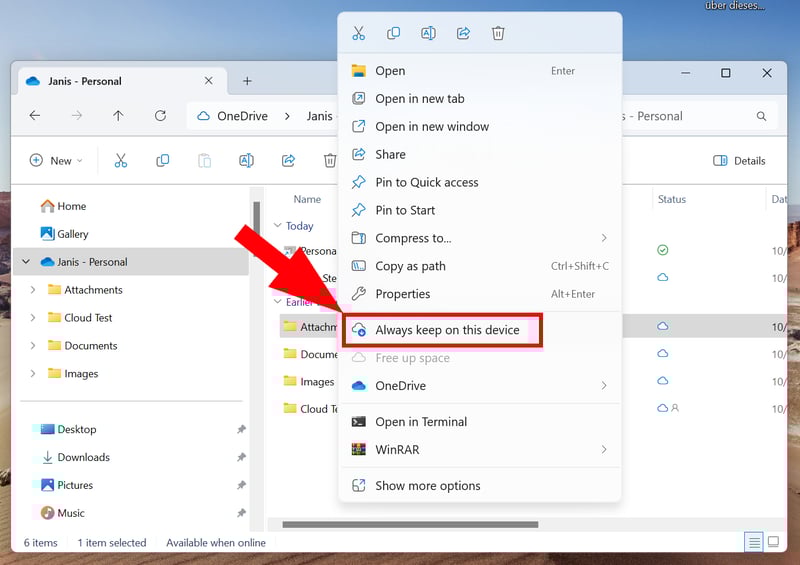Refresh the folder view

point(160,116)
